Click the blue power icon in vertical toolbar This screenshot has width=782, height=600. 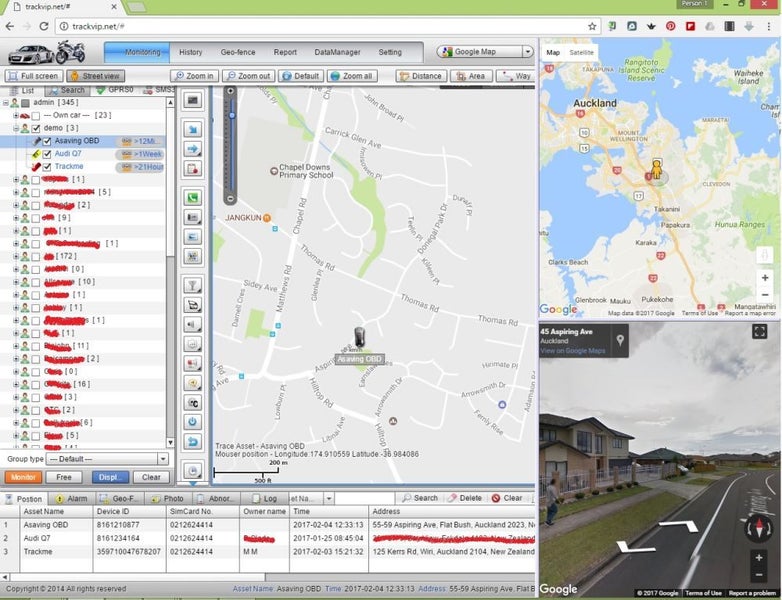(193, 422)
